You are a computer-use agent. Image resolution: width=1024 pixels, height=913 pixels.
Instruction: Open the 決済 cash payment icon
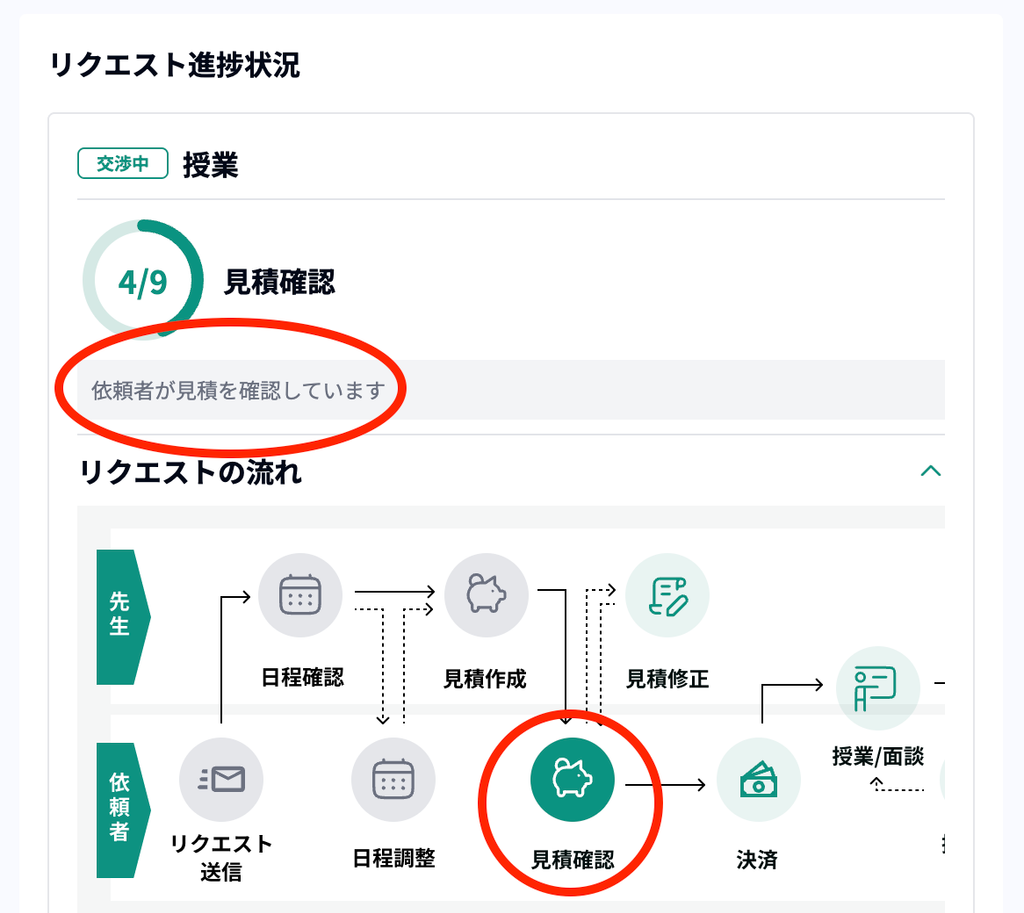[x=758, y=779]
